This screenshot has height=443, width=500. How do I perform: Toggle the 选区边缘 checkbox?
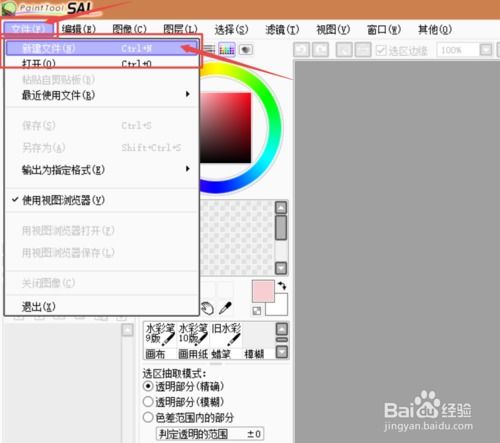click(x=381, y=50)
